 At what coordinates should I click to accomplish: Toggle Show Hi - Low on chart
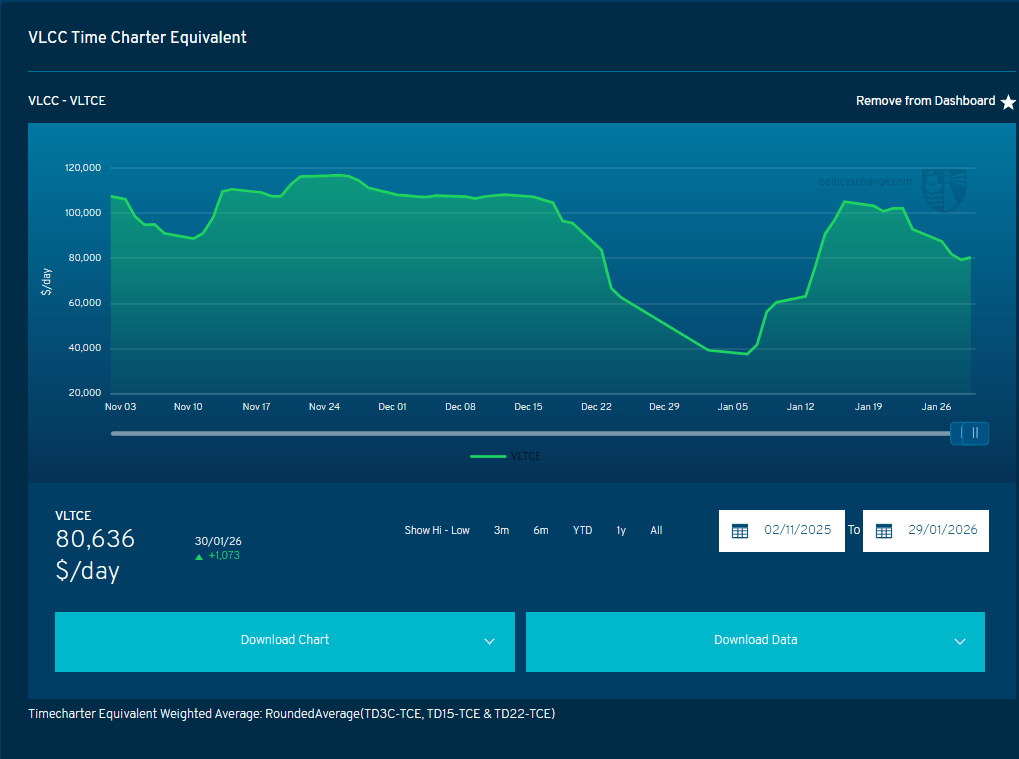point(436,530)
